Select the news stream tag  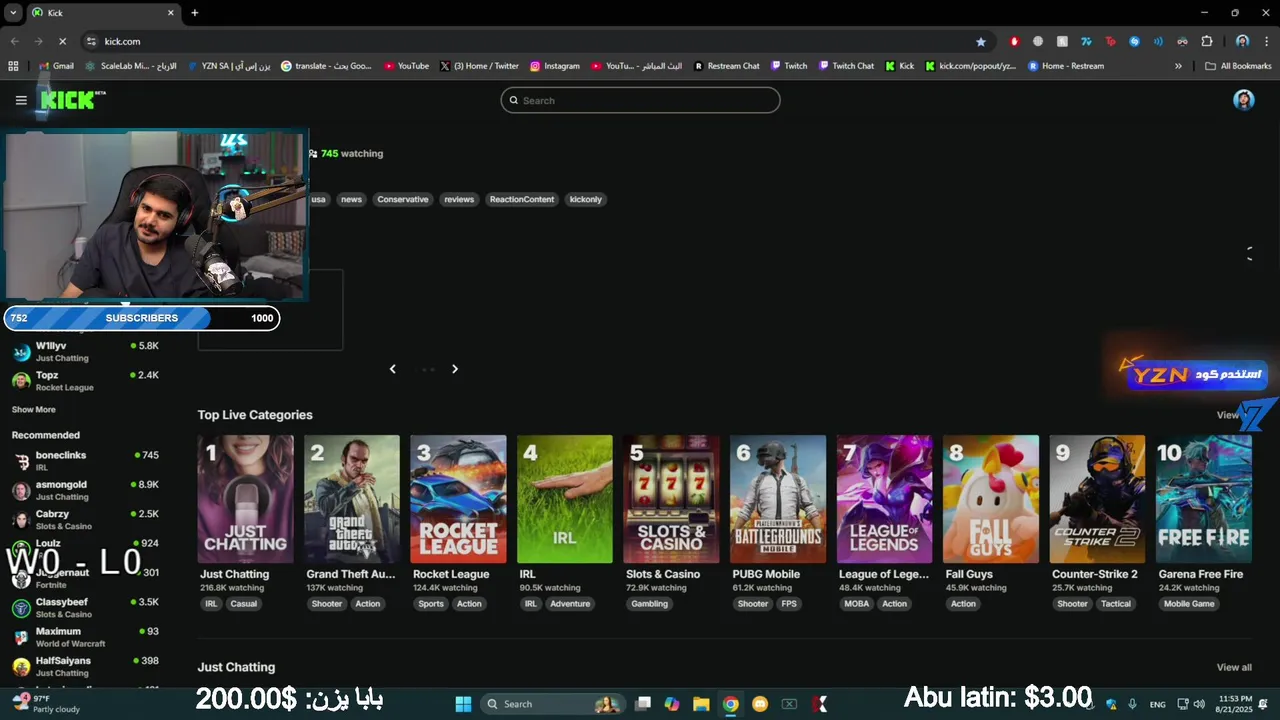pyautogui.click(x=351, y=199)
